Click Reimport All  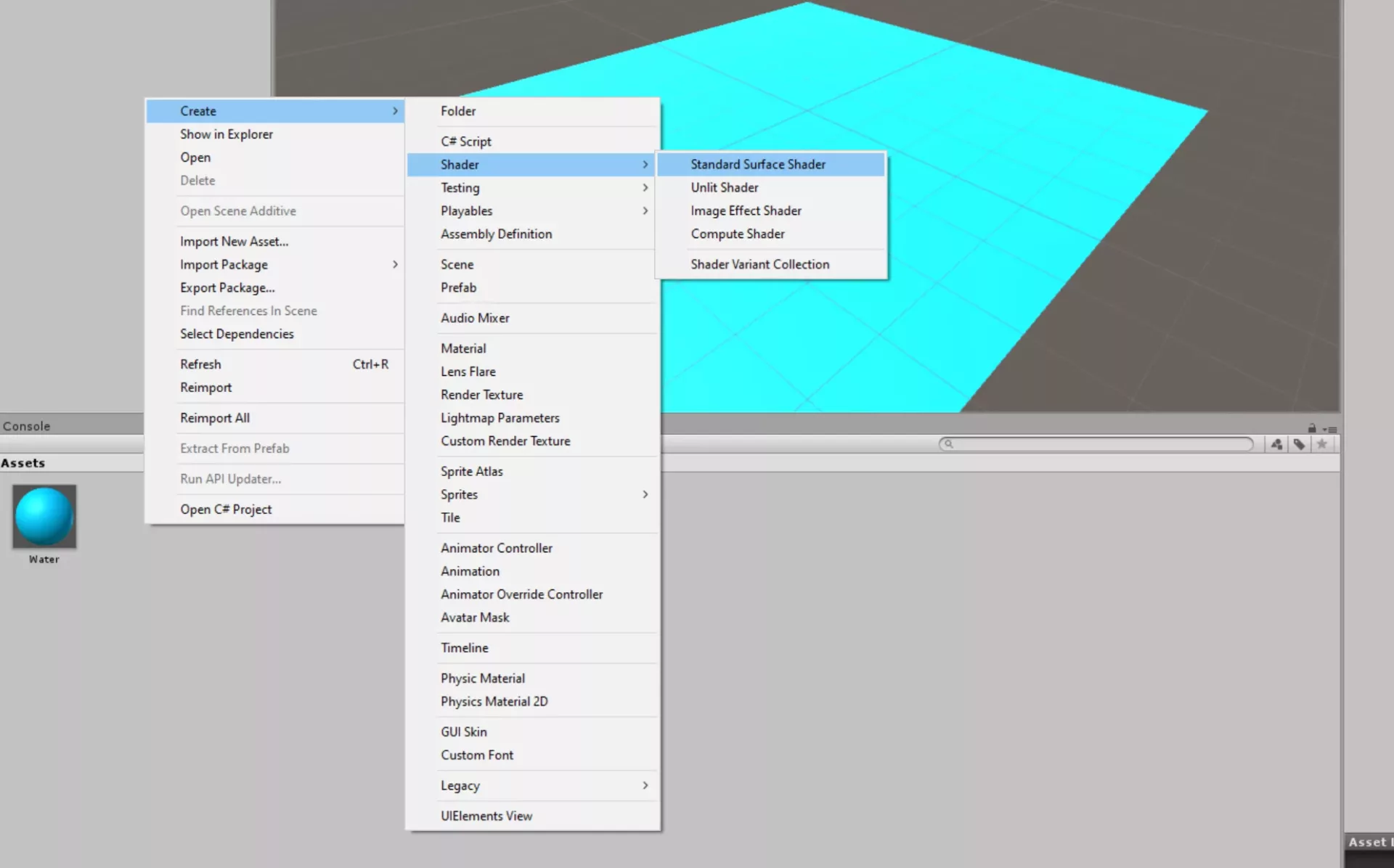click(x=275, y=418)
